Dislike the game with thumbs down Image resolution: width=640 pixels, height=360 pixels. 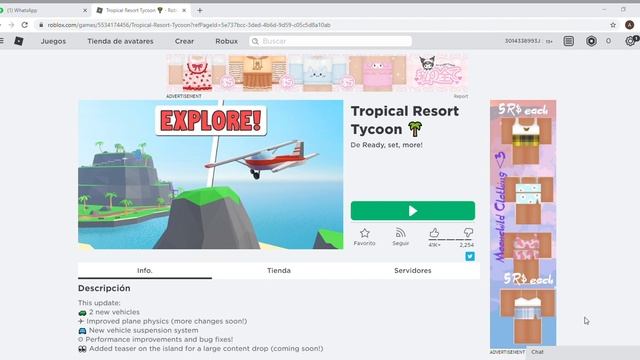tap(468, 233)
